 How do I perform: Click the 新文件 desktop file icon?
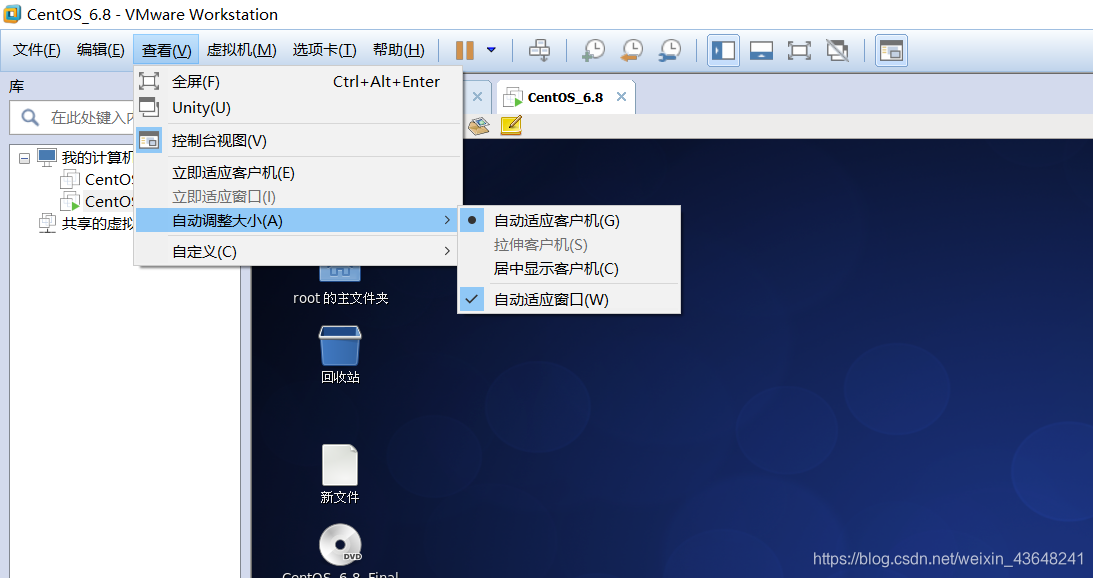click(x=339, y=474)
